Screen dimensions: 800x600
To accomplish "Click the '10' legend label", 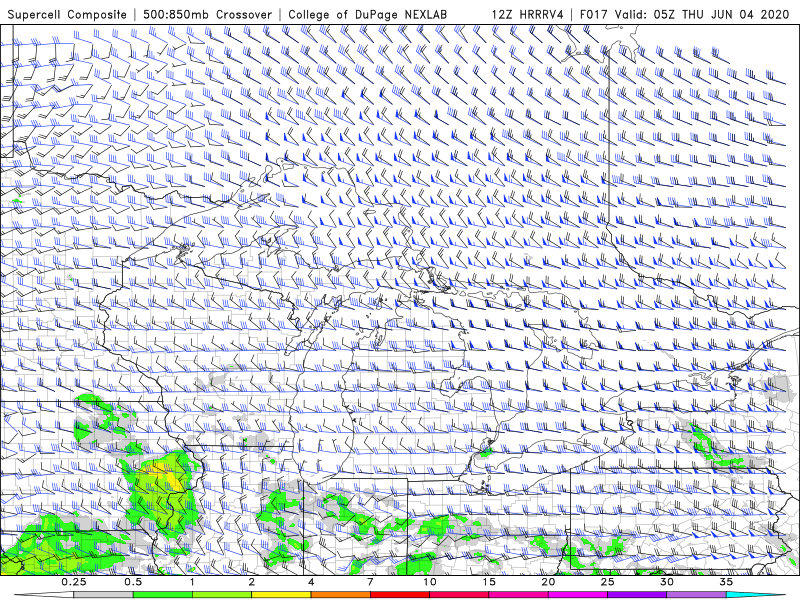I will (x=430, y=582).
